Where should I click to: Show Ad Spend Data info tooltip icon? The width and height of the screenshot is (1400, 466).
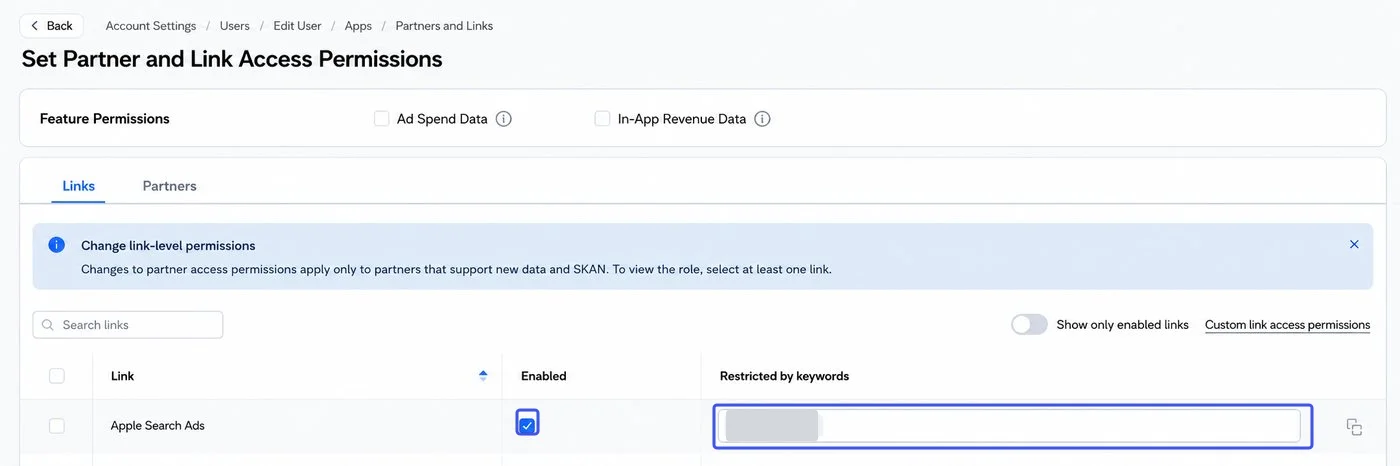504,119
